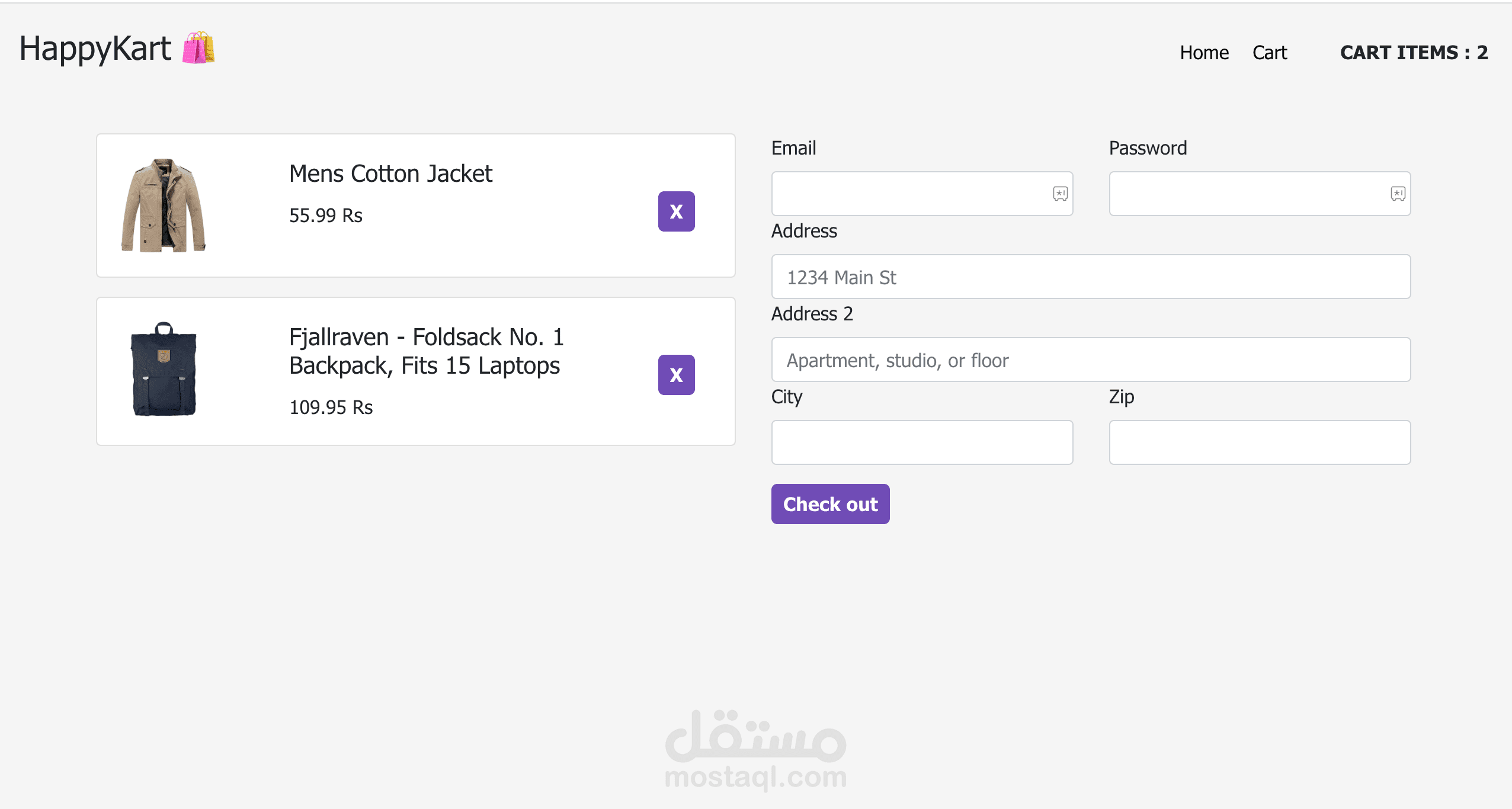Click the Fjallraven backpack product image
The image size is (1512, 809).
tap(164, 370)
